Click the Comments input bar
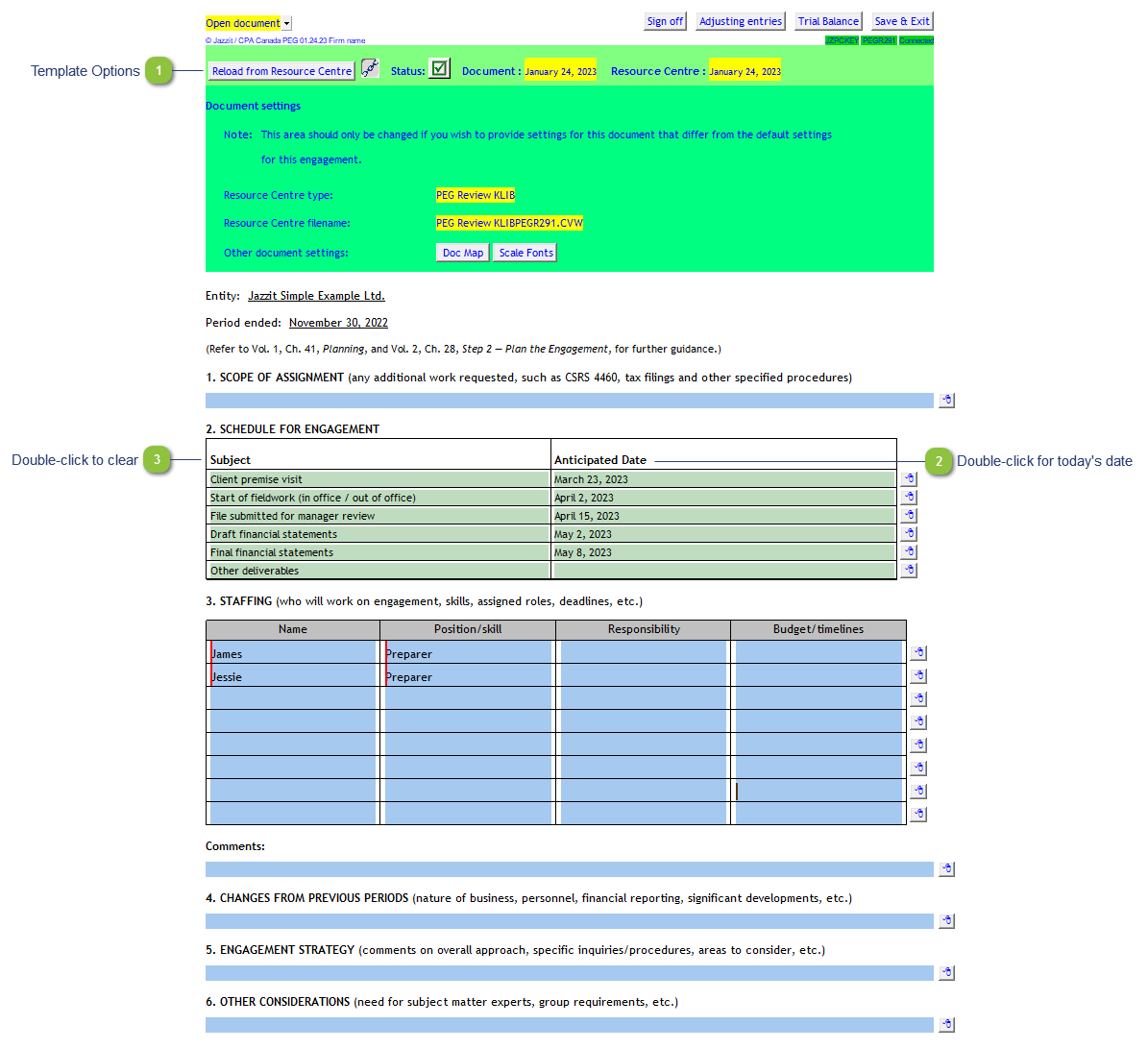This screenshot has height=1049, width=1148. coord(569,869)
